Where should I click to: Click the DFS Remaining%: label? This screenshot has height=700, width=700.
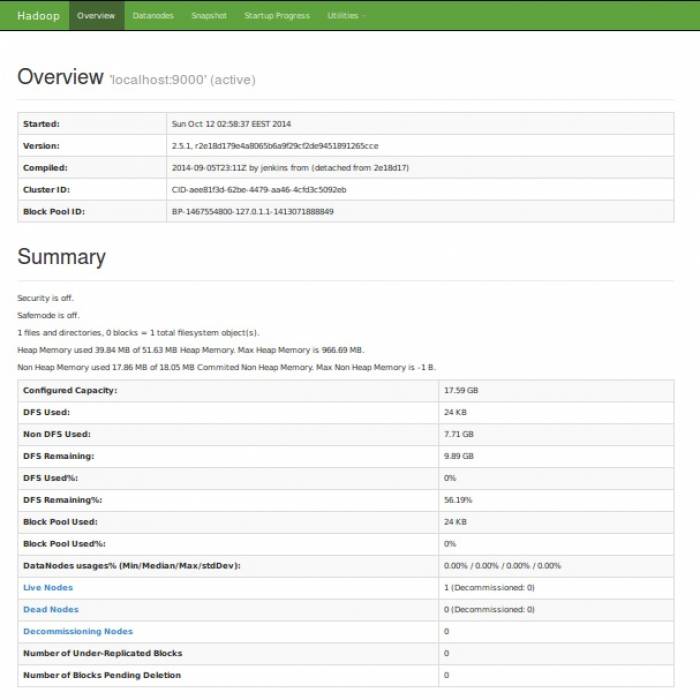[62, 500]
